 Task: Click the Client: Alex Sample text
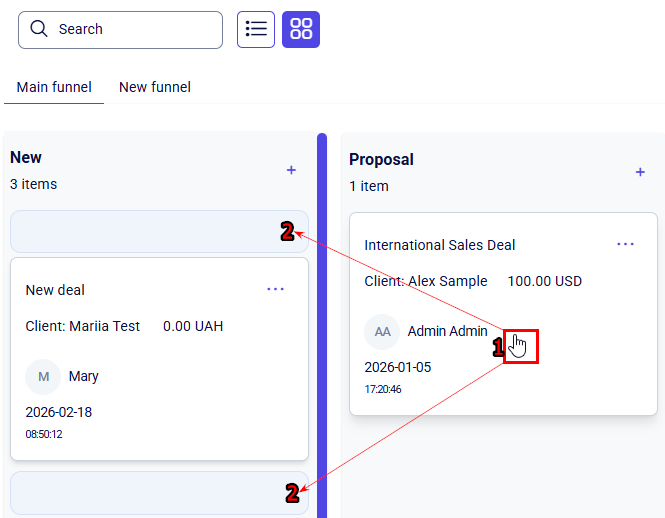point(426,281)
